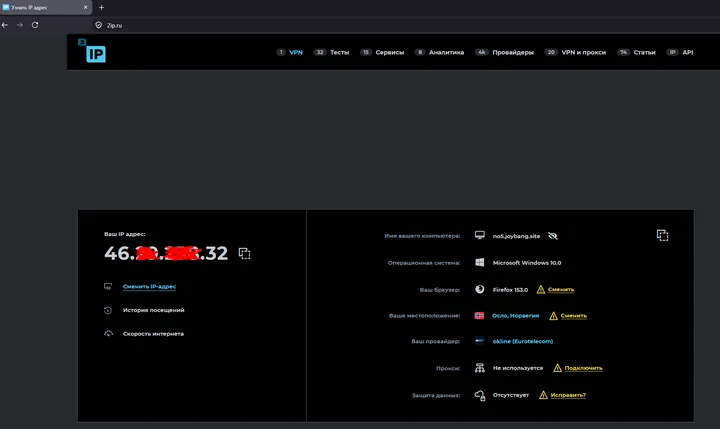Click the history clock icon
This screenshot has height=429, width=720.
click(x=108, y=310)
